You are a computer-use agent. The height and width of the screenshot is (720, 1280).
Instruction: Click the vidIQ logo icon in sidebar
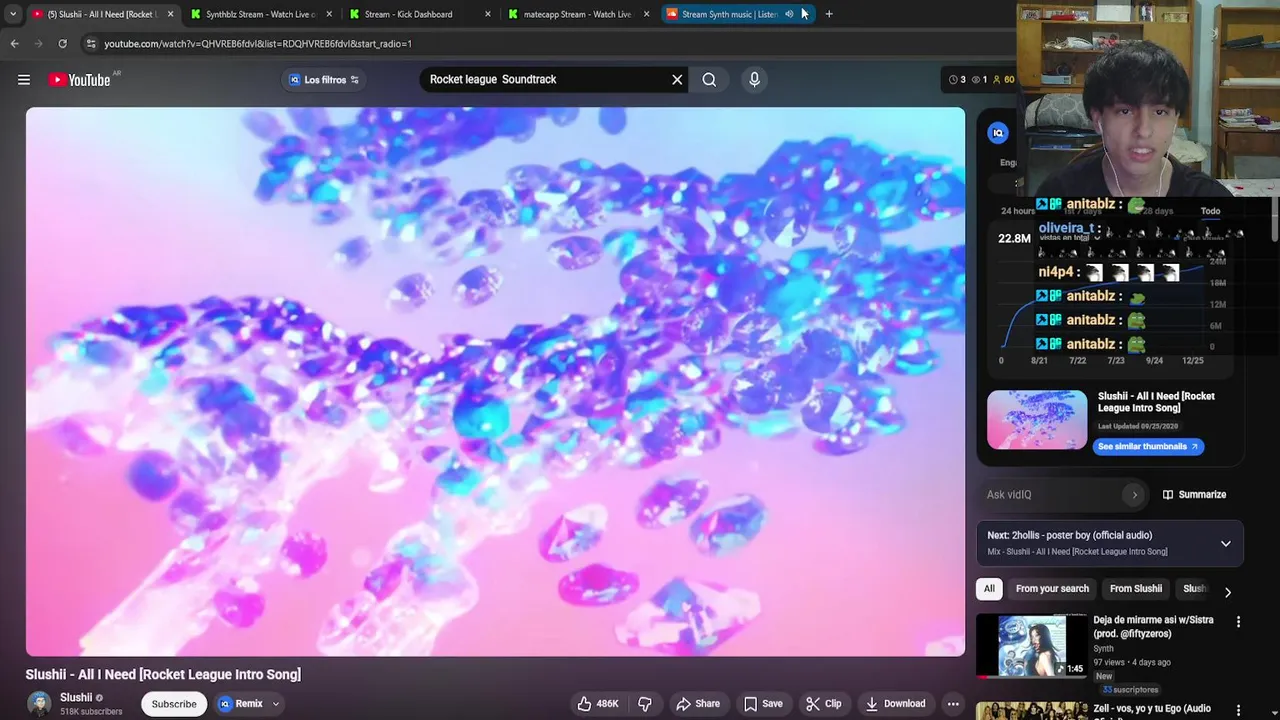click(998, 133)
